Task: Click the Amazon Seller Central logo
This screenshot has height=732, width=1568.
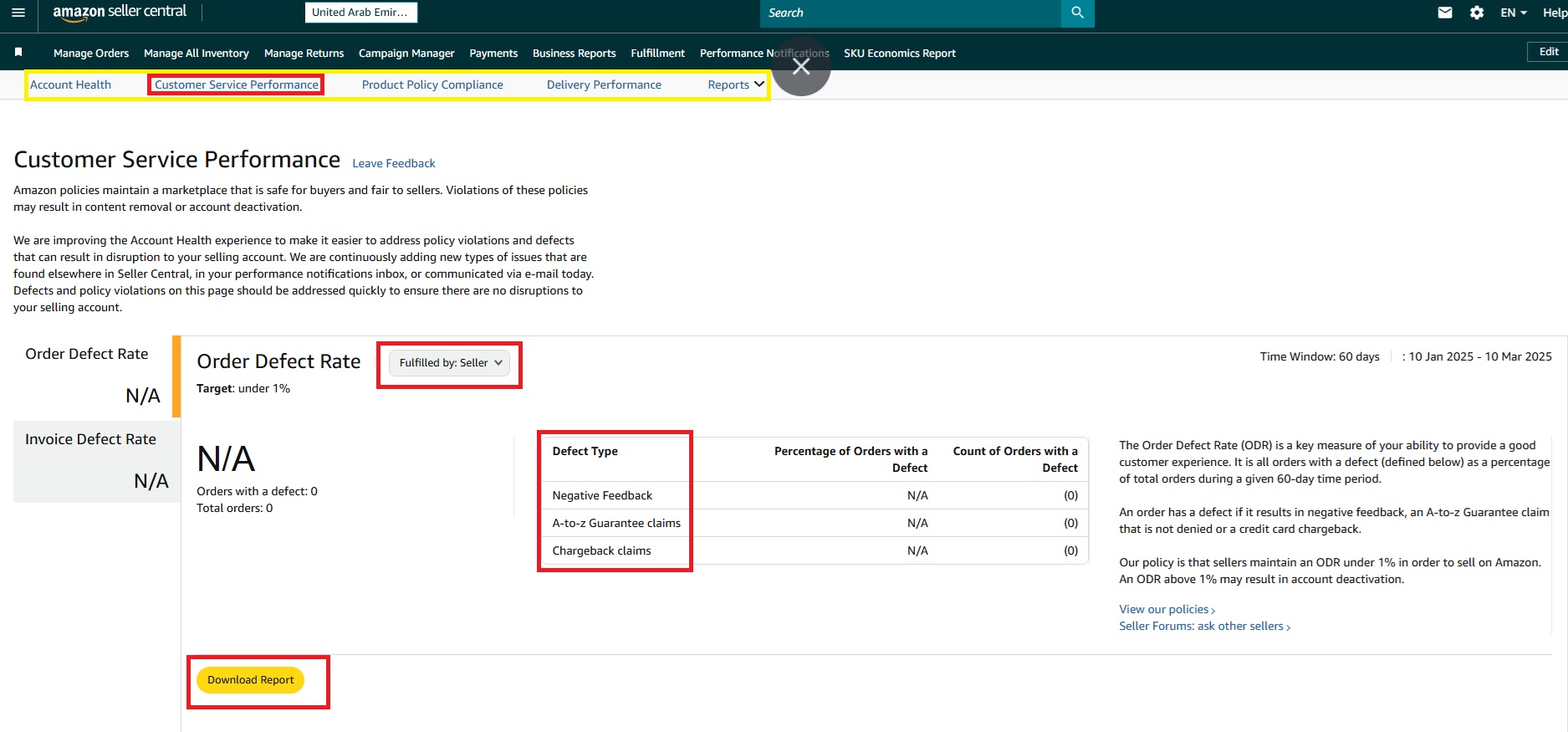Action: pos(120,13)
